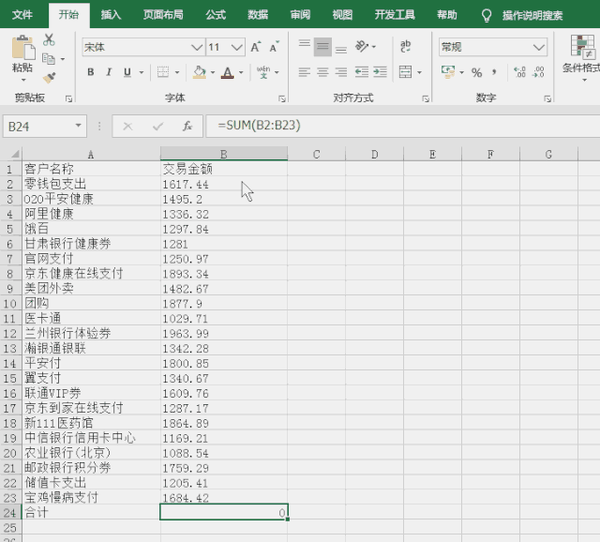Decrease font size with smaller A
The height and width of the screenshot is (542, 600).
tap(274, 47)
